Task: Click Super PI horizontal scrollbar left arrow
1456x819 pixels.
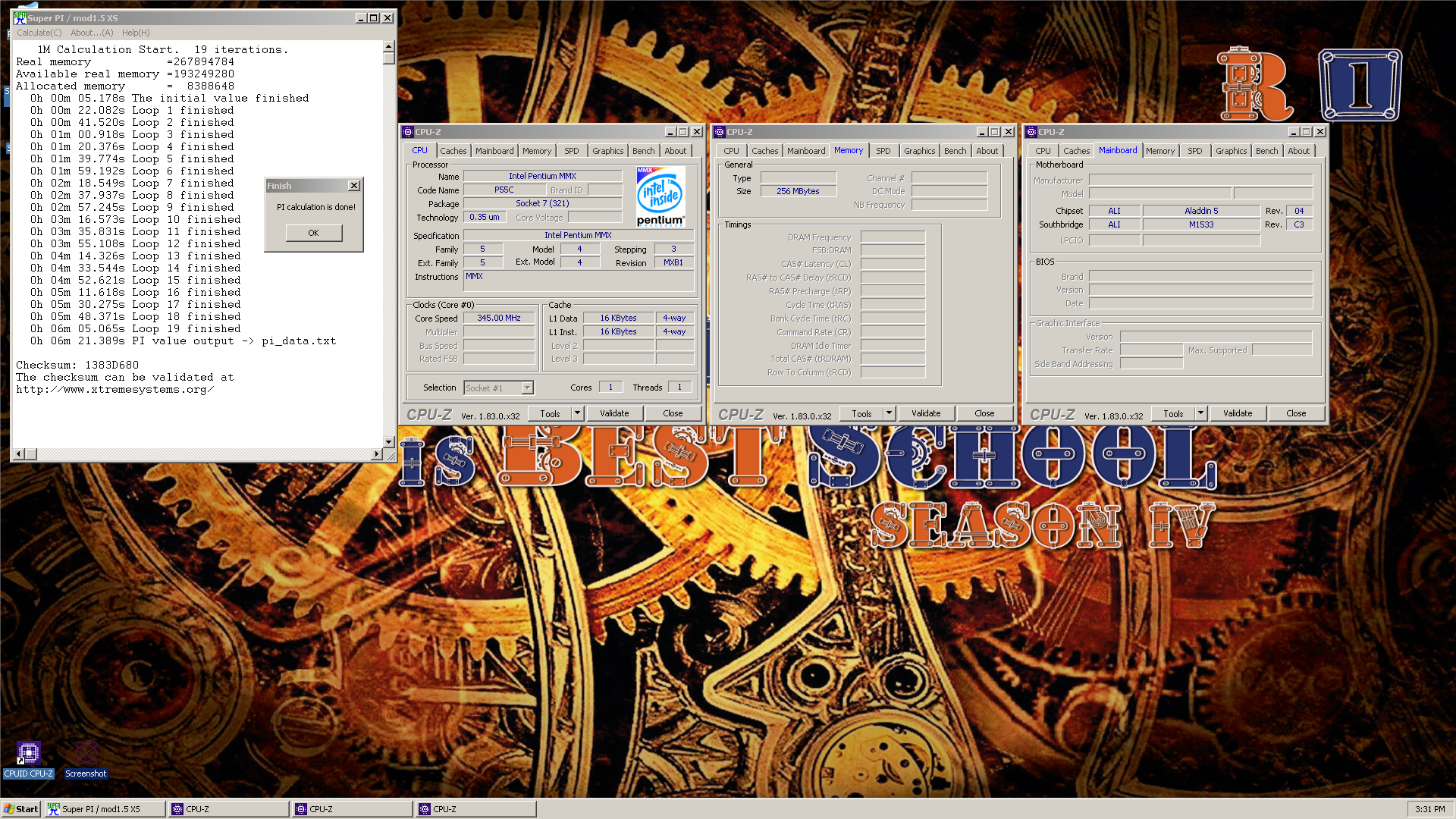Action: [x=20, y=454]
